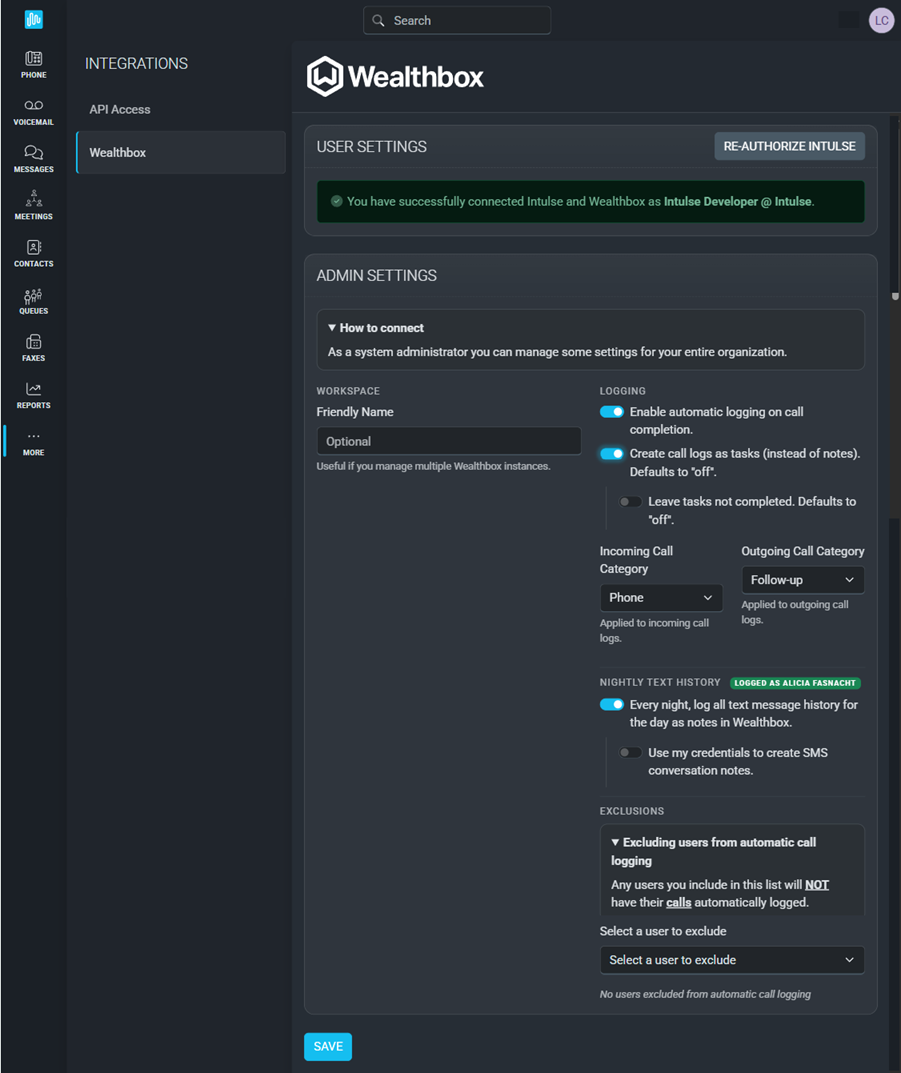Click the Nightly Text History label
This screenshot has width=901, height=1073.
click(660, 682)
